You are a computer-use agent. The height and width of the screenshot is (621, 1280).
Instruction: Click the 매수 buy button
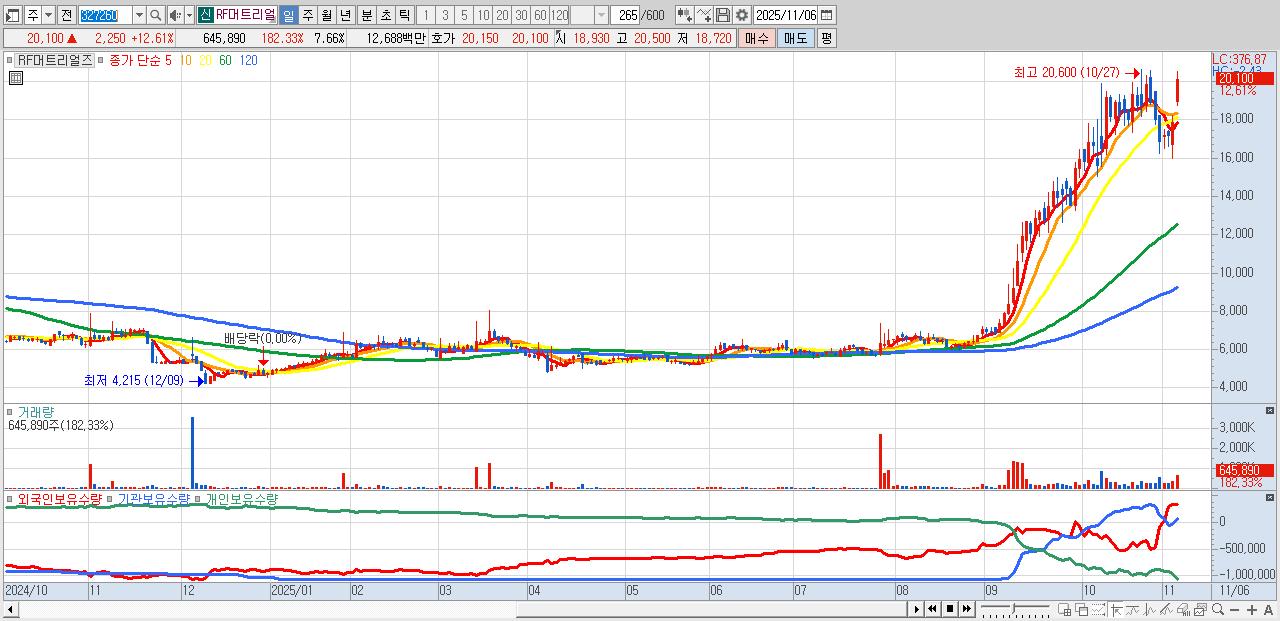tap(757, 38)
